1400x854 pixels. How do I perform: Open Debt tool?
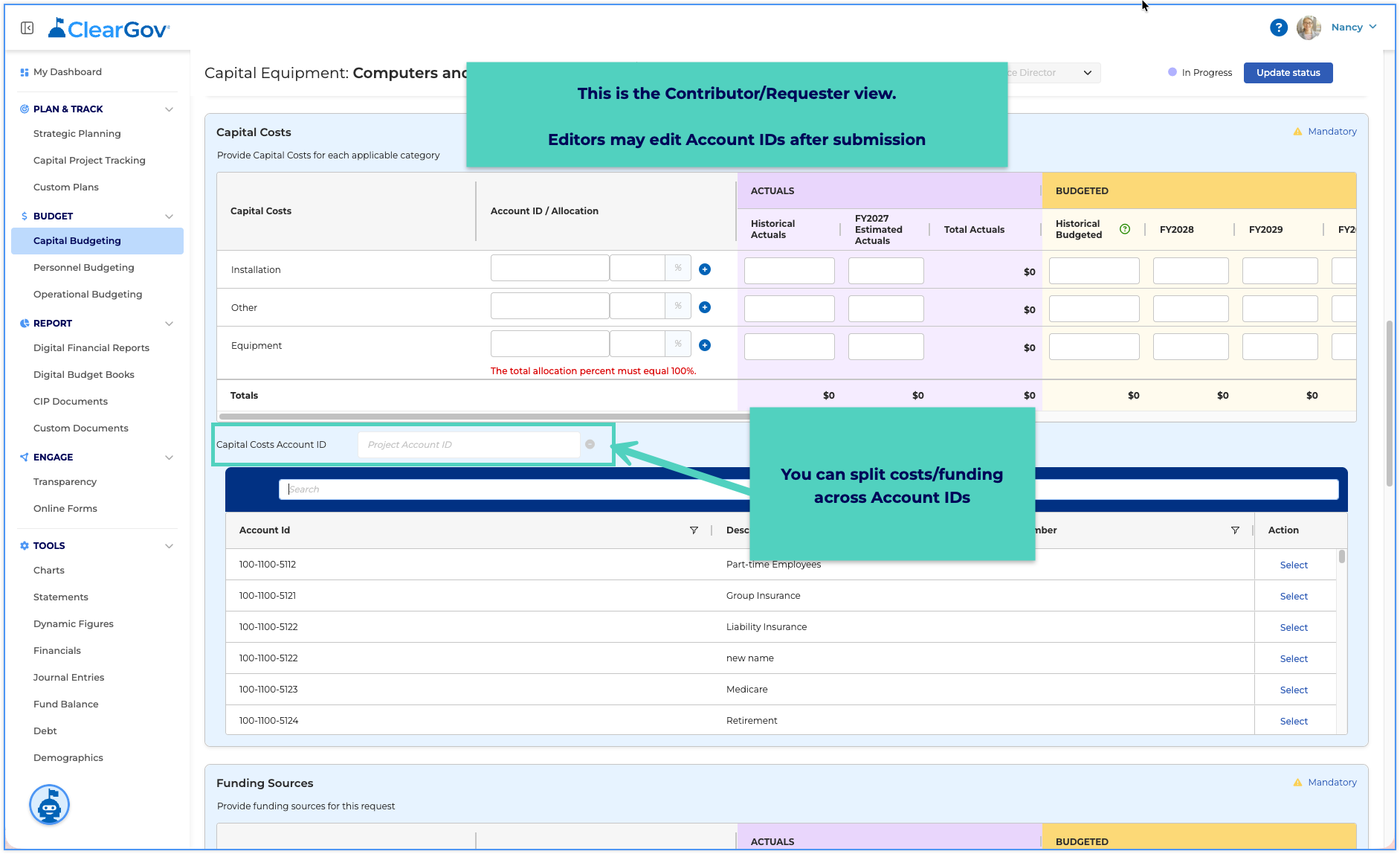tap(45, 731)
